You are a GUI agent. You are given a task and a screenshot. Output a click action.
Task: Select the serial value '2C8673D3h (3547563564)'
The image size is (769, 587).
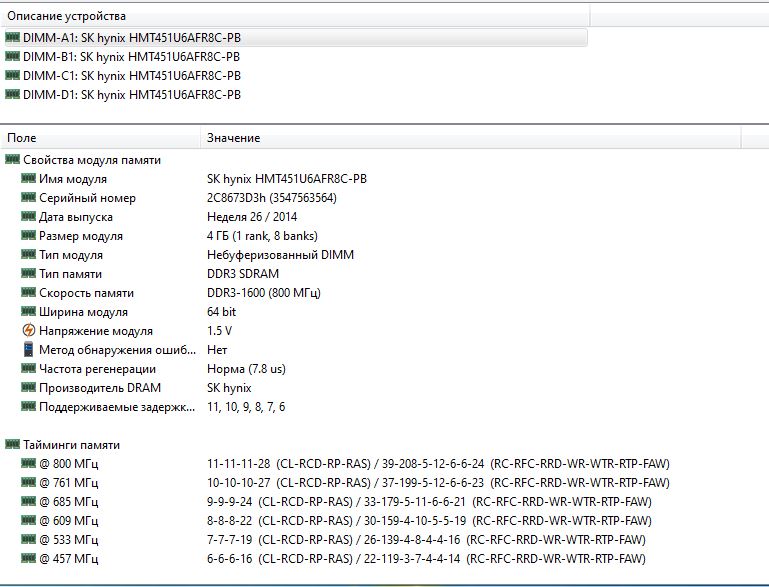pos(272,198)
